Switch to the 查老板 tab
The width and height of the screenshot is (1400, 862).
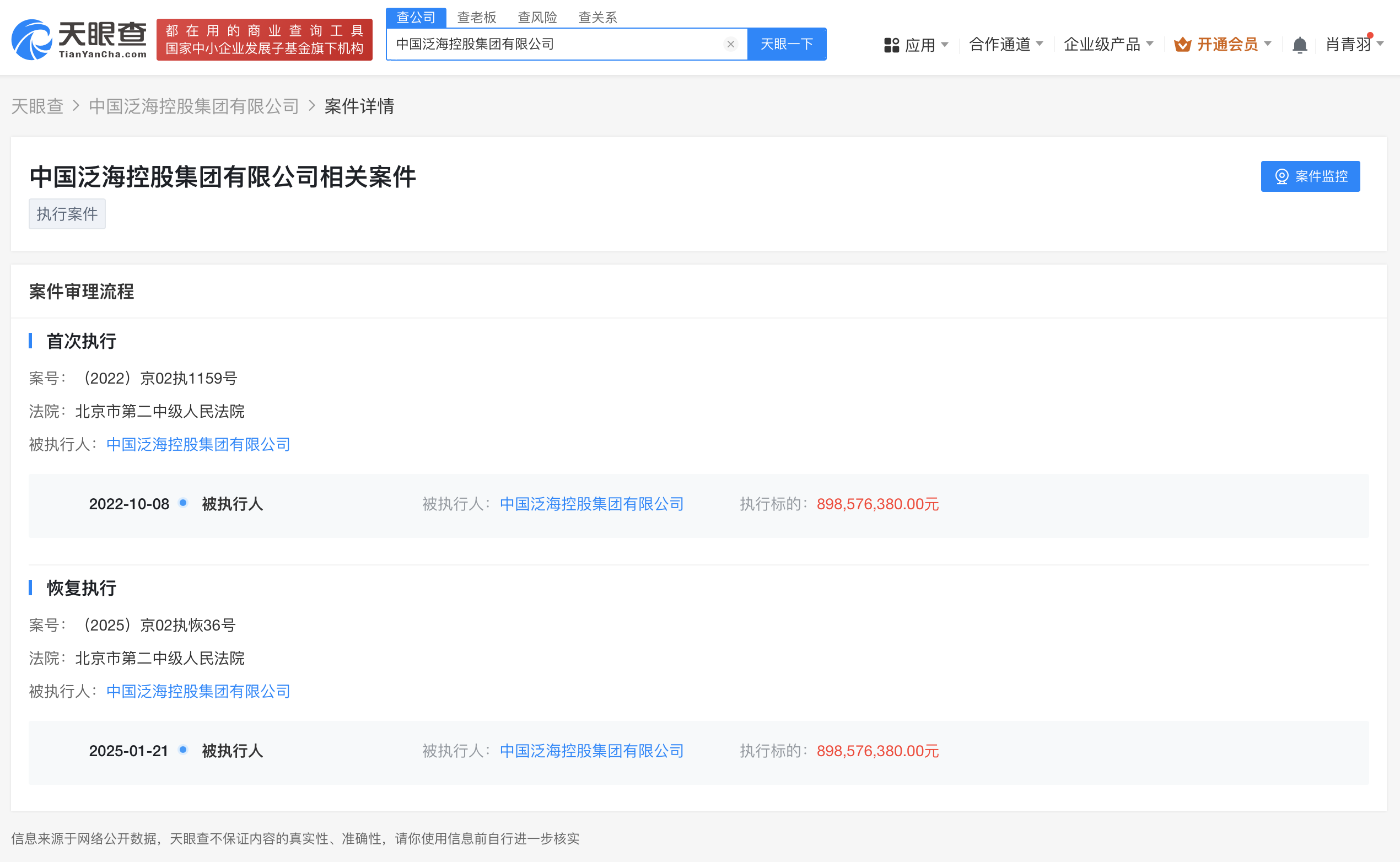pyautogui.click(x=477, y=17)
